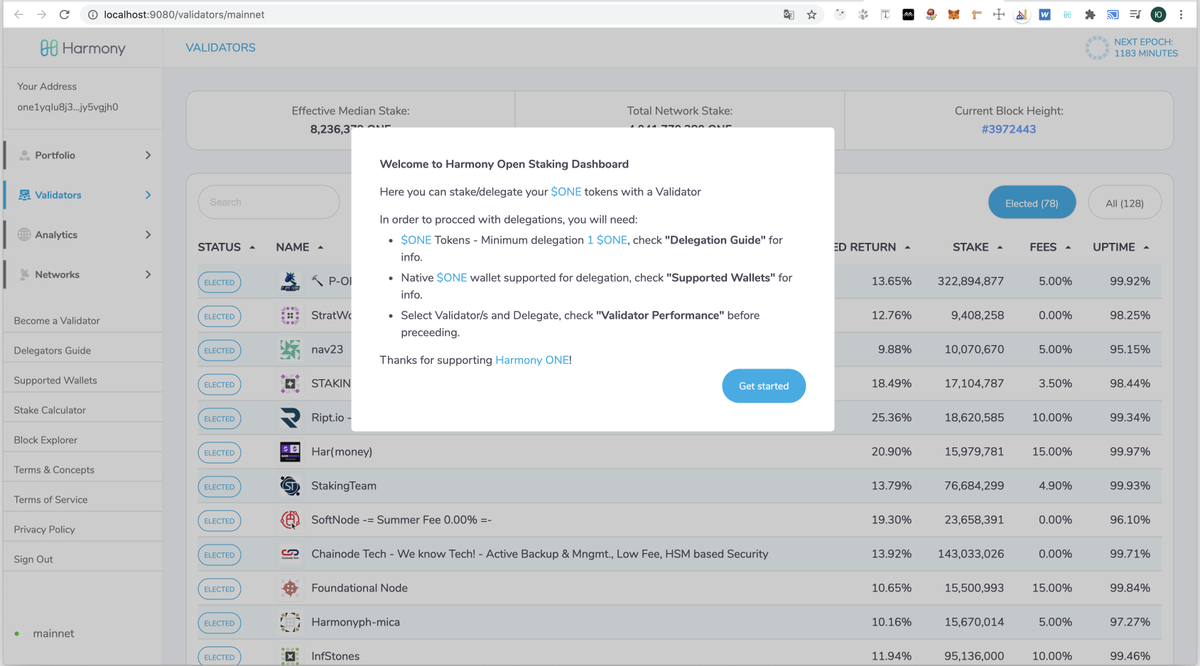This screenshot has width=1200, height=666.
Task: Open the Supported Wallets page
Action: (55, 381)
